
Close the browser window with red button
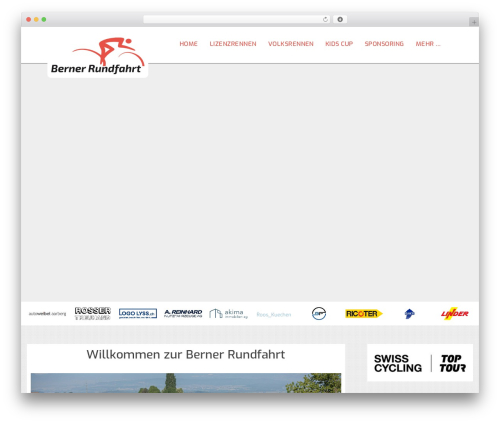click(x=29, y=19)
